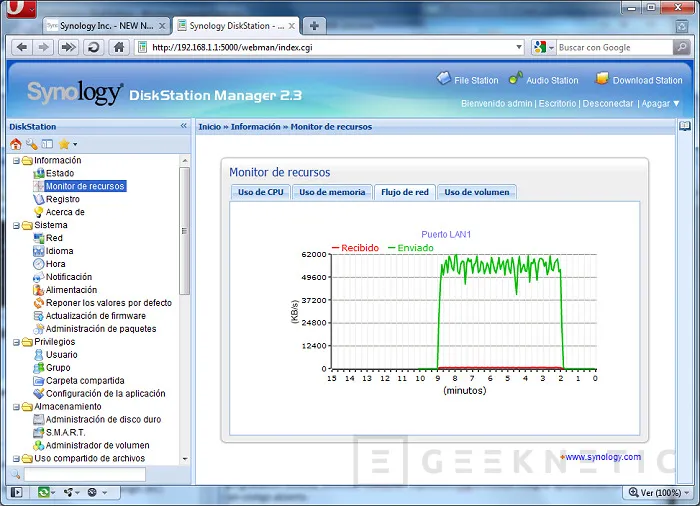Screen dimensions: 700x506
Task: Open Download Station
Action: (639, 79)
